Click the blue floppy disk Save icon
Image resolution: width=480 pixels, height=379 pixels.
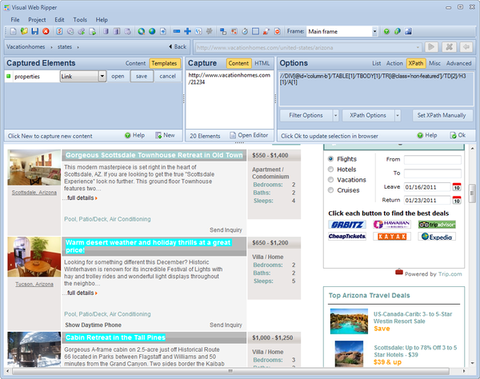coord(35,31)
